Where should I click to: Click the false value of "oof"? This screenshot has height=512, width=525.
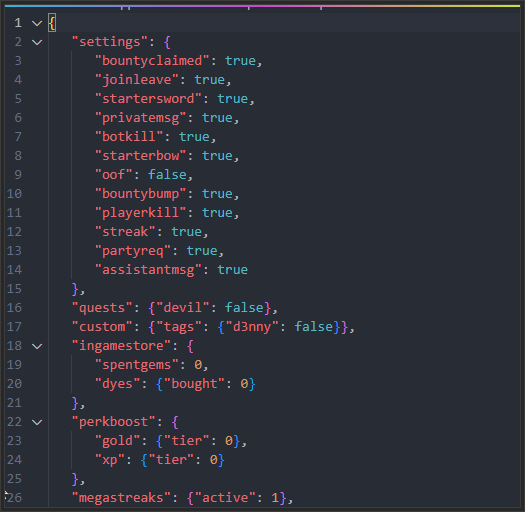click(x=167, y=175)
